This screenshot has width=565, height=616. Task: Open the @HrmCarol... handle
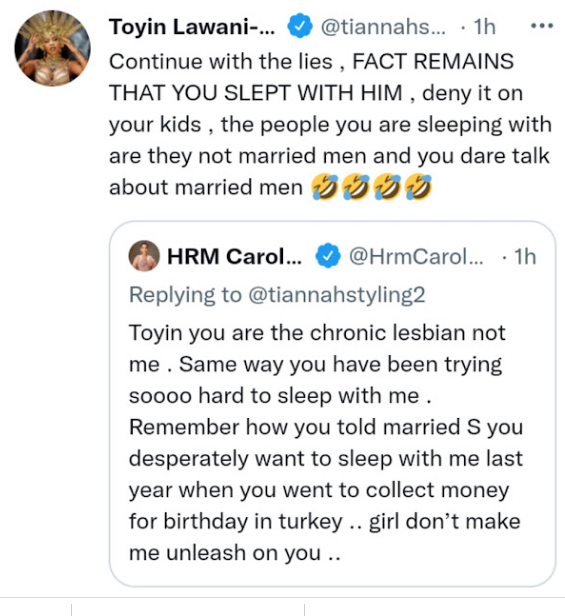(416, 257)
